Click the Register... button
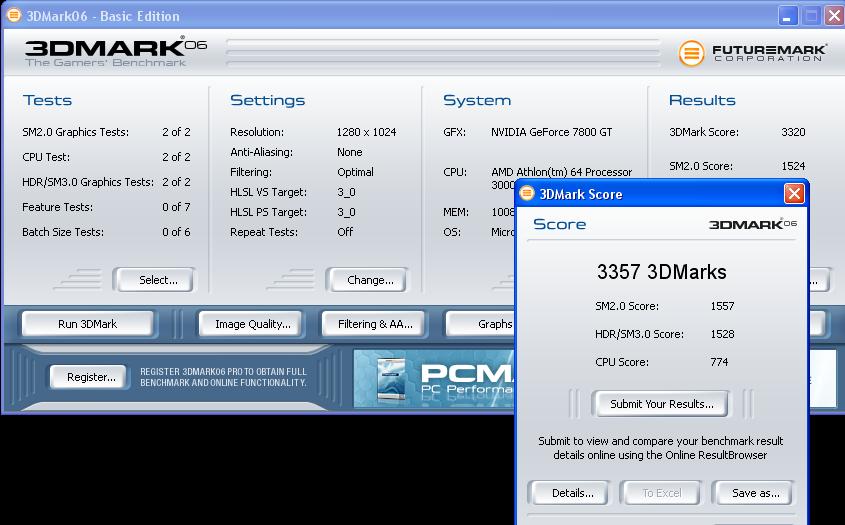The height and width of the screenshot is (525, 845). [x=90, y=377]
